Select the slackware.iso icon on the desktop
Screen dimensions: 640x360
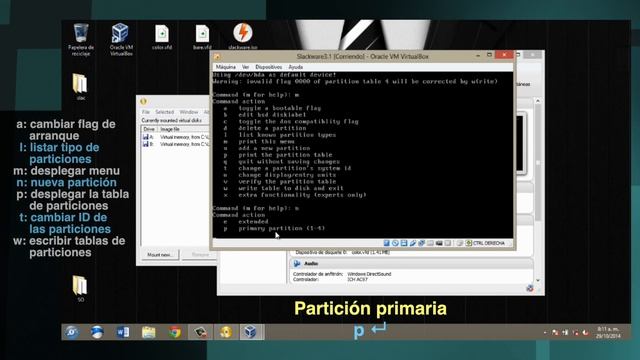(242, 37)
